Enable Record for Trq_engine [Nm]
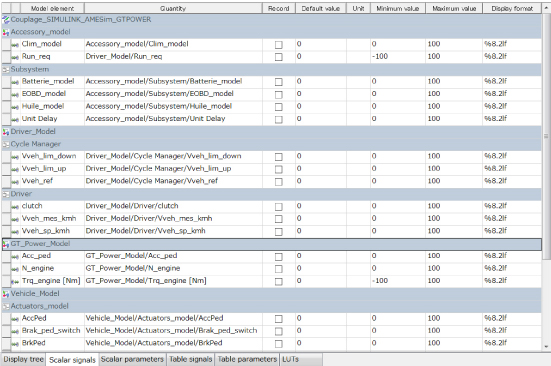551x366 pixels. pyautogui.click(x=279, y=281)
